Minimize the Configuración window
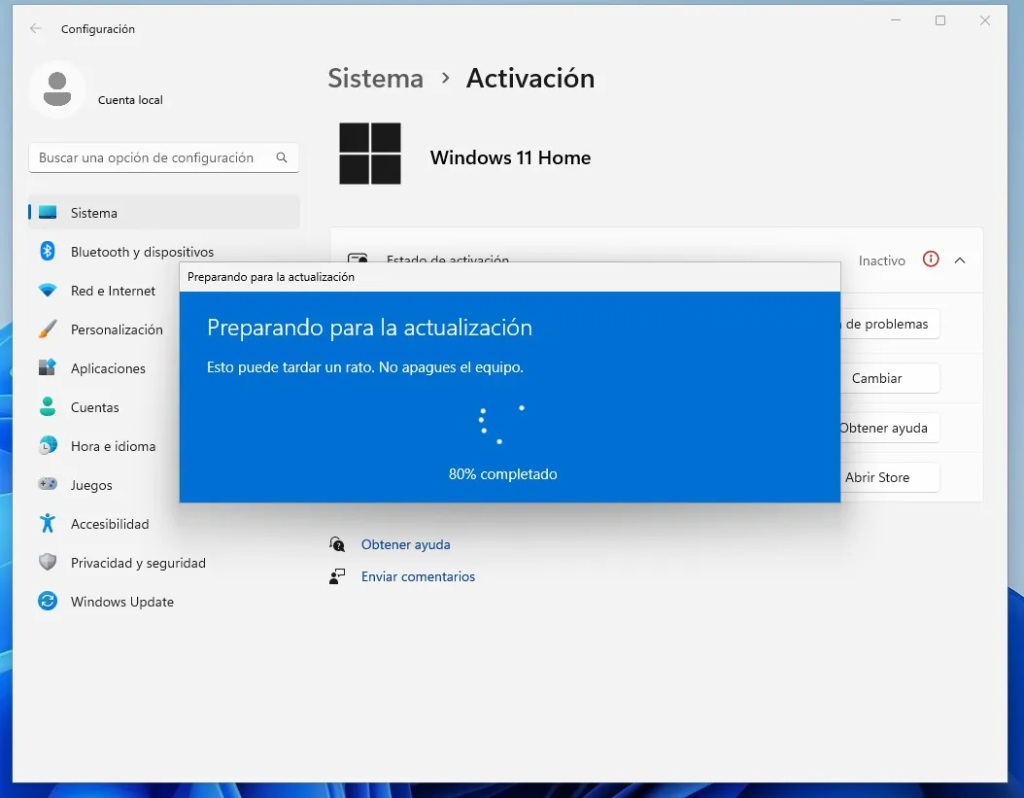 896,20
